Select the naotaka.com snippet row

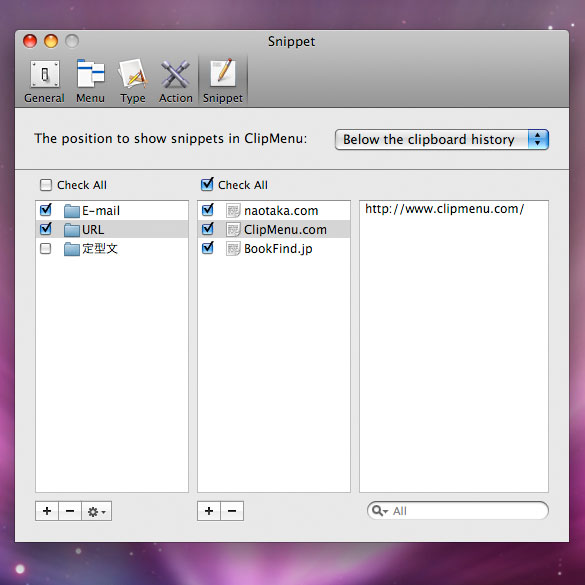(x=274, y=210)
